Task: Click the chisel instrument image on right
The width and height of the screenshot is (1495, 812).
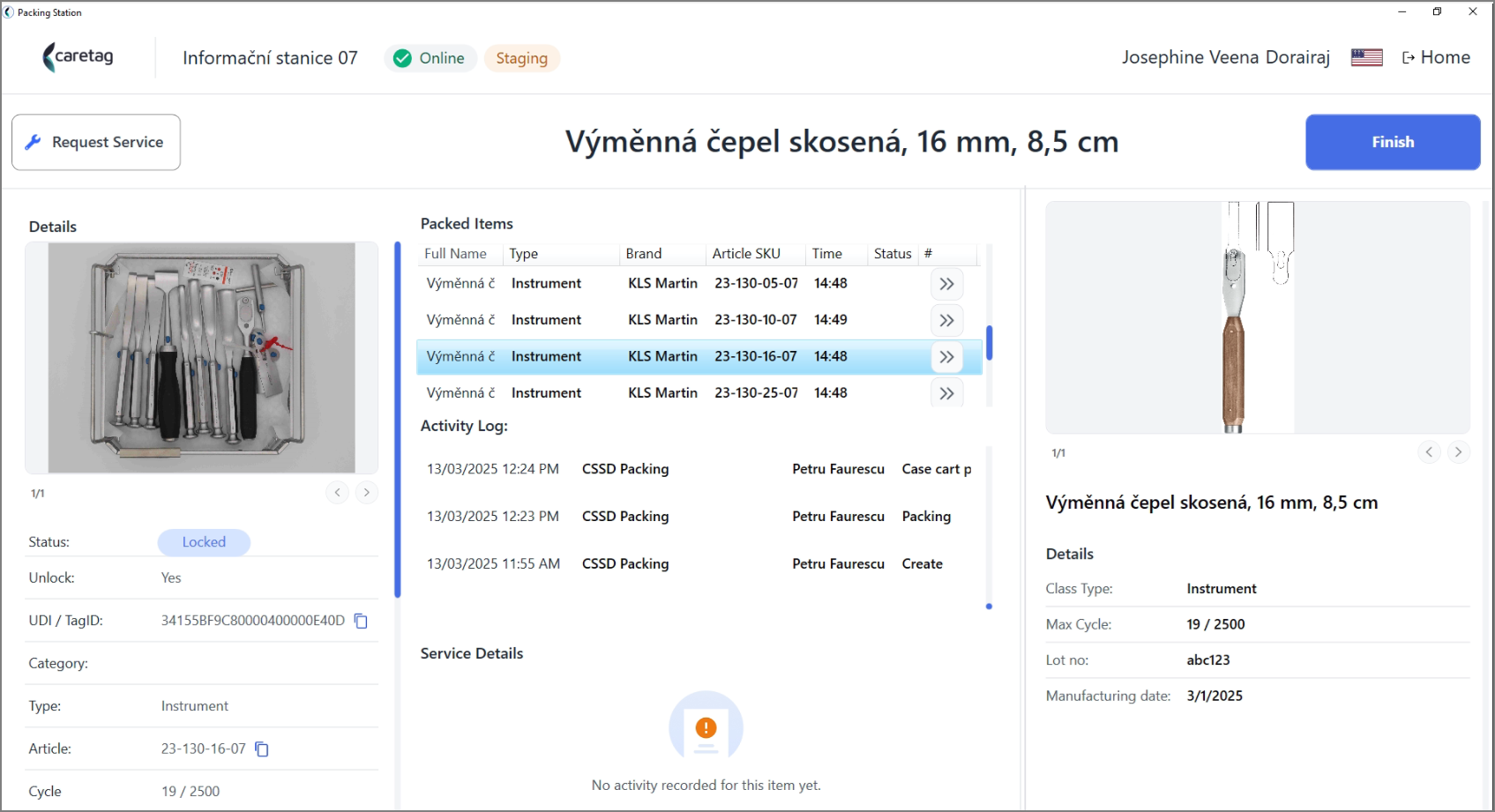Action: point(1258,317)
